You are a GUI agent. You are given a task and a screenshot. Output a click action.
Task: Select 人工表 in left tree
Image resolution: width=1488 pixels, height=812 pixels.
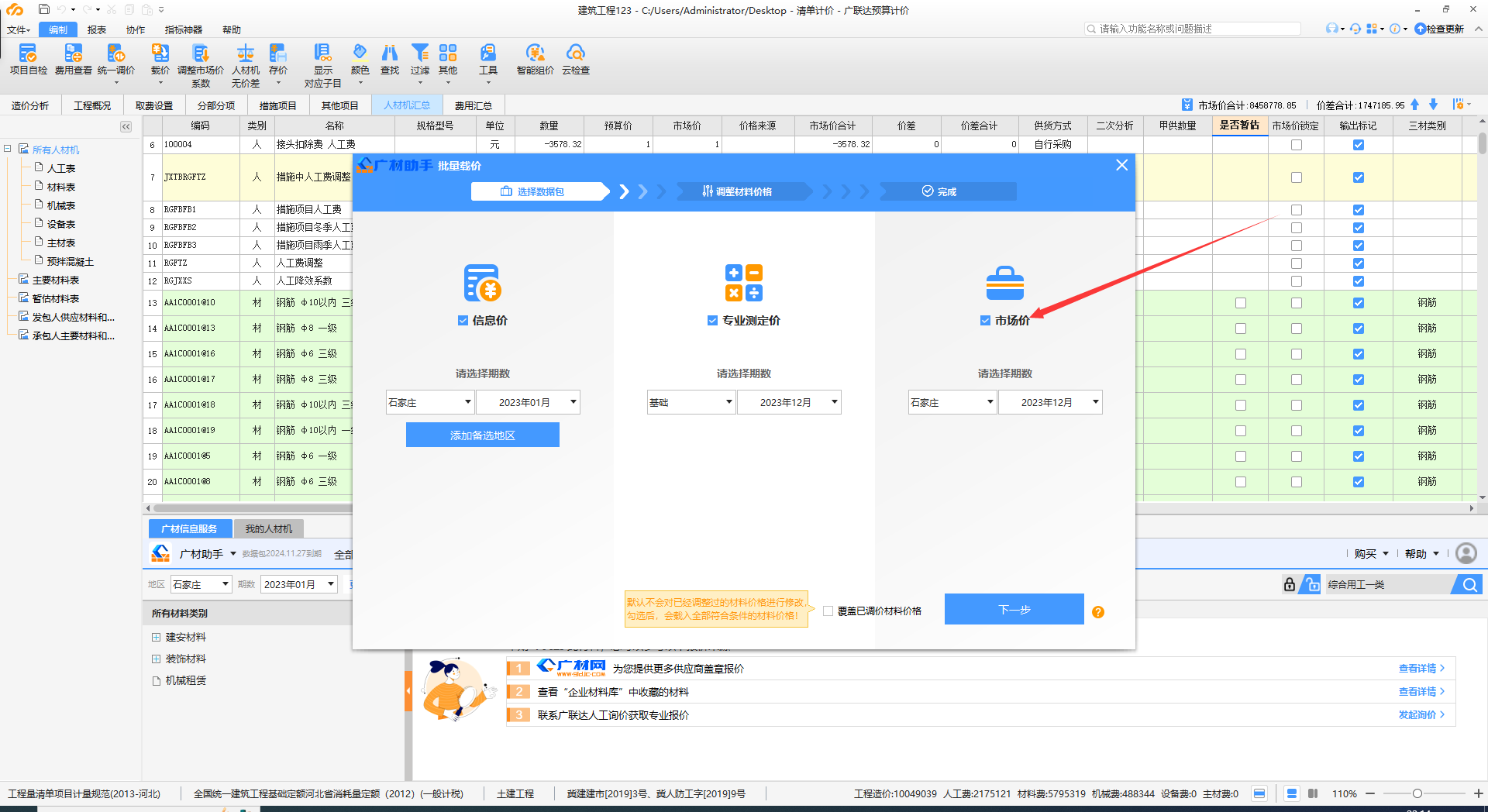(x=61, y=168)
